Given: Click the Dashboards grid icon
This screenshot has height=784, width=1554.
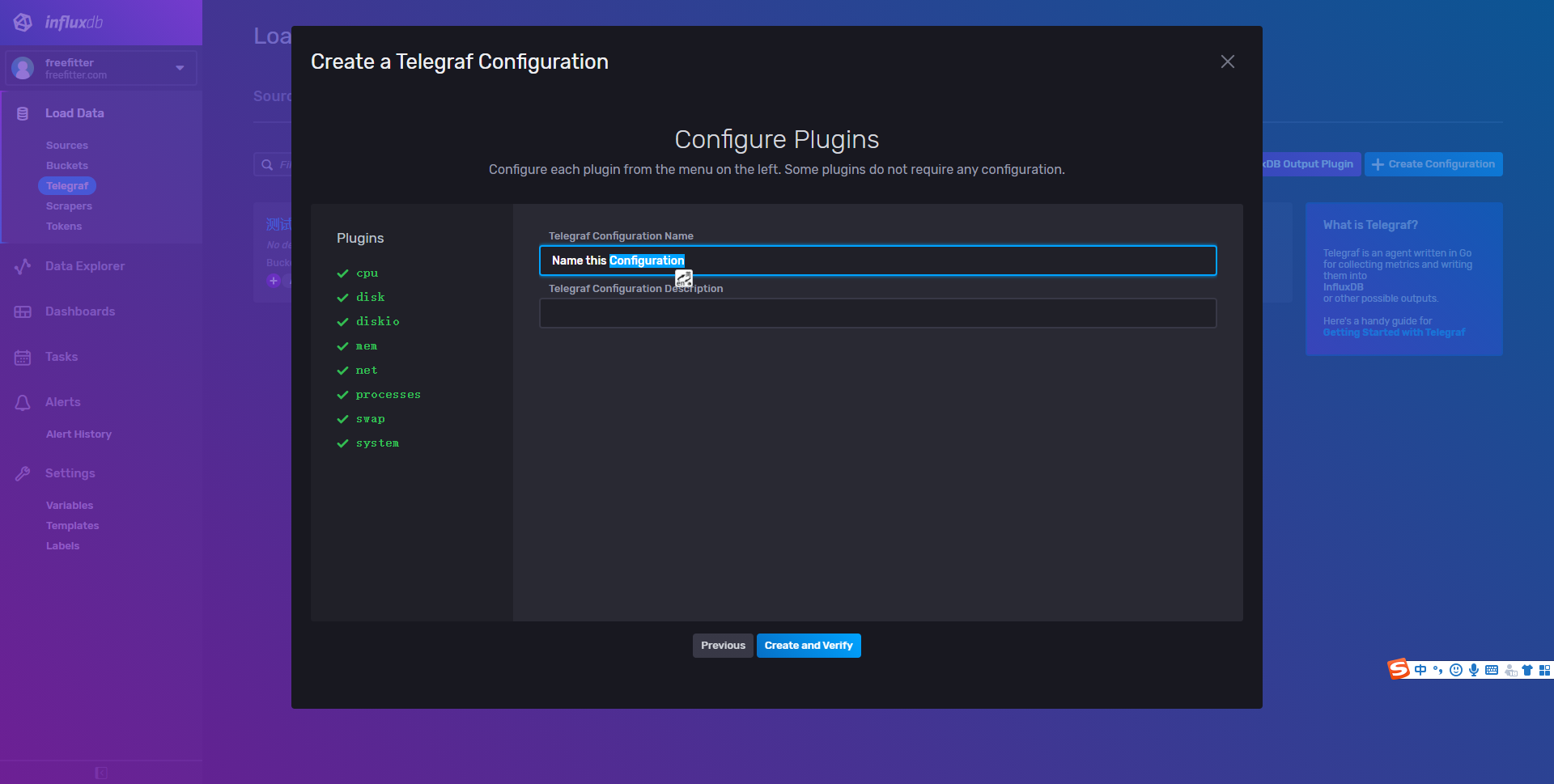Looking at the screenshot, I should (x=23, y=311).
